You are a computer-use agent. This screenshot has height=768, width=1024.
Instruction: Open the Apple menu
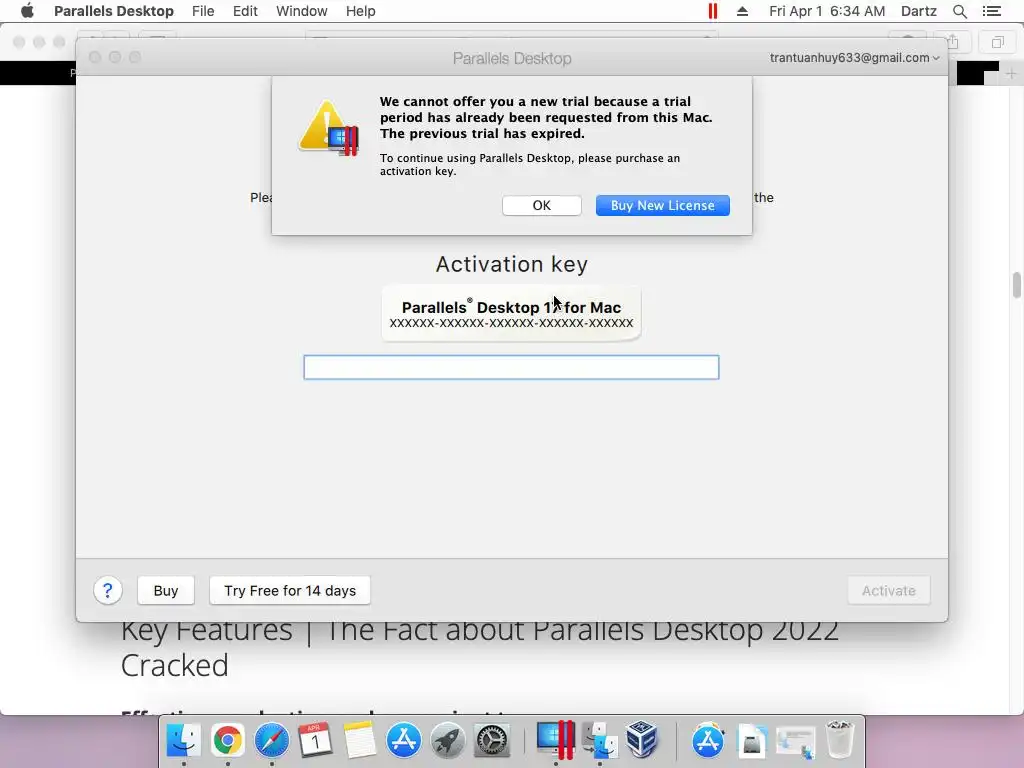27,11
